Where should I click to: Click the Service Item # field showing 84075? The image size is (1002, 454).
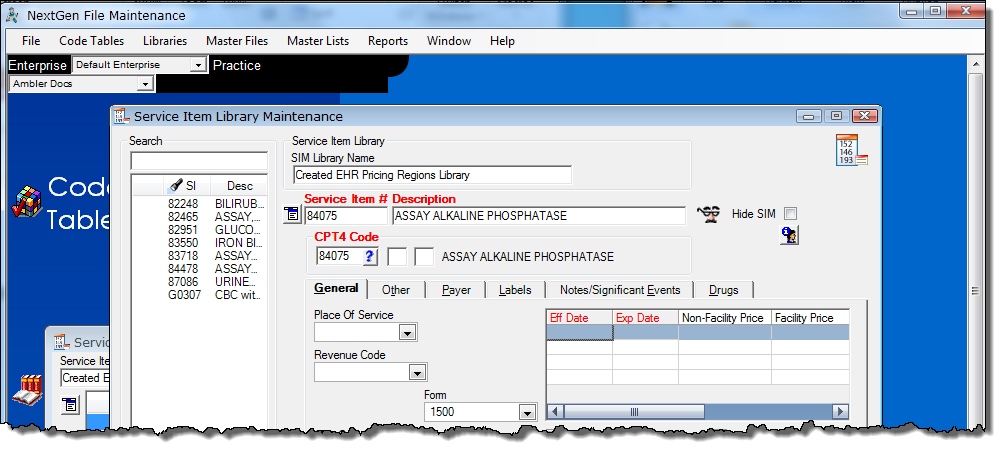(345, 215)
